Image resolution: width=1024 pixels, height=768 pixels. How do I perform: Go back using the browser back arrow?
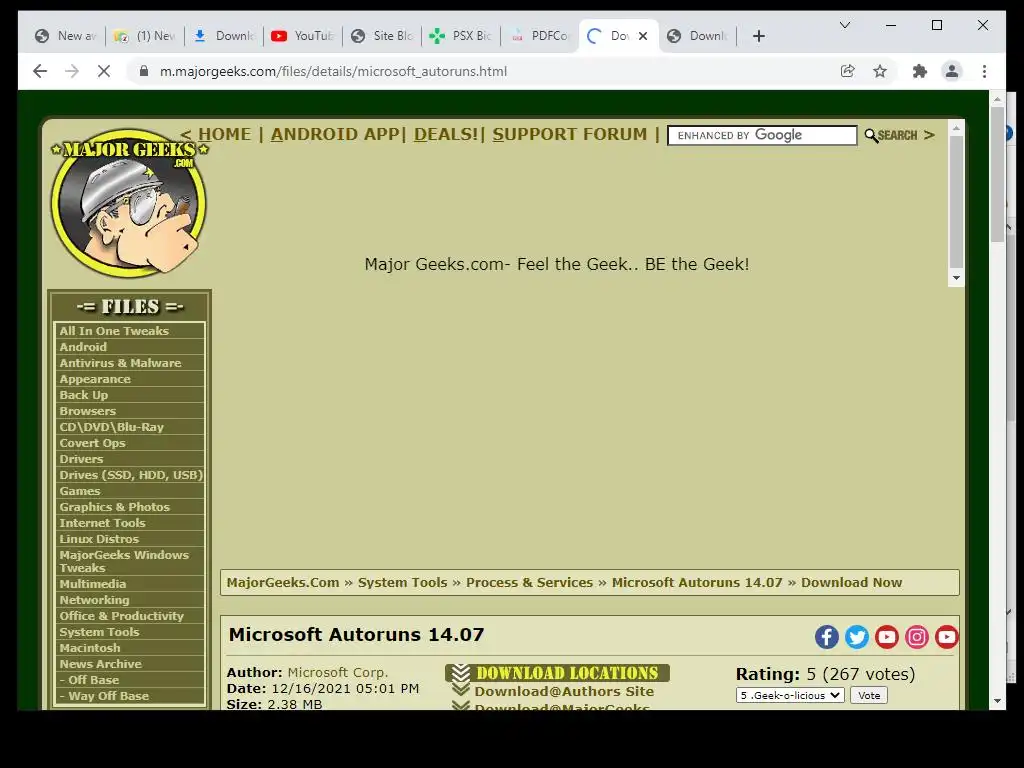40,71
